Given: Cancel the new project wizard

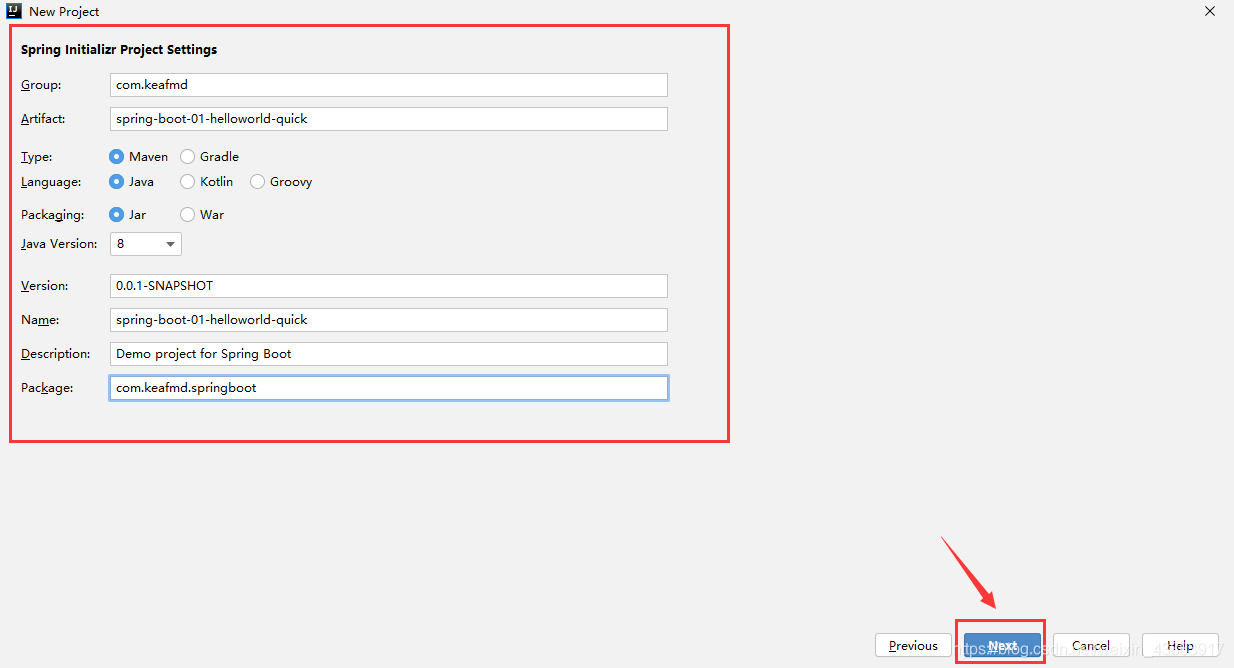Looking at the screenshot, I should (1091, 645).
